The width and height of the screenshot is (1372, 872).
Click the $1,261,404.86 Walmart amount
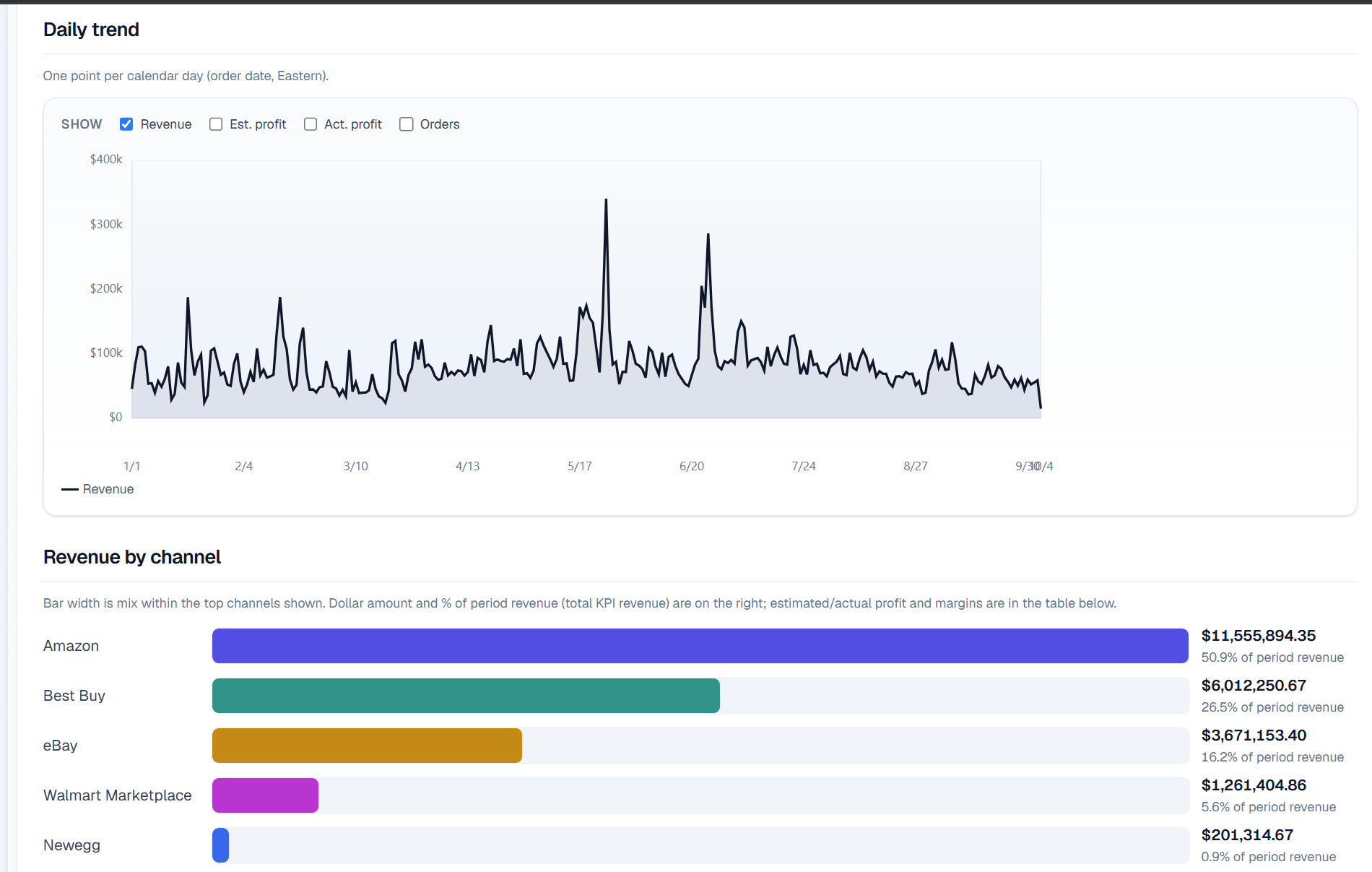point(1254,785)
